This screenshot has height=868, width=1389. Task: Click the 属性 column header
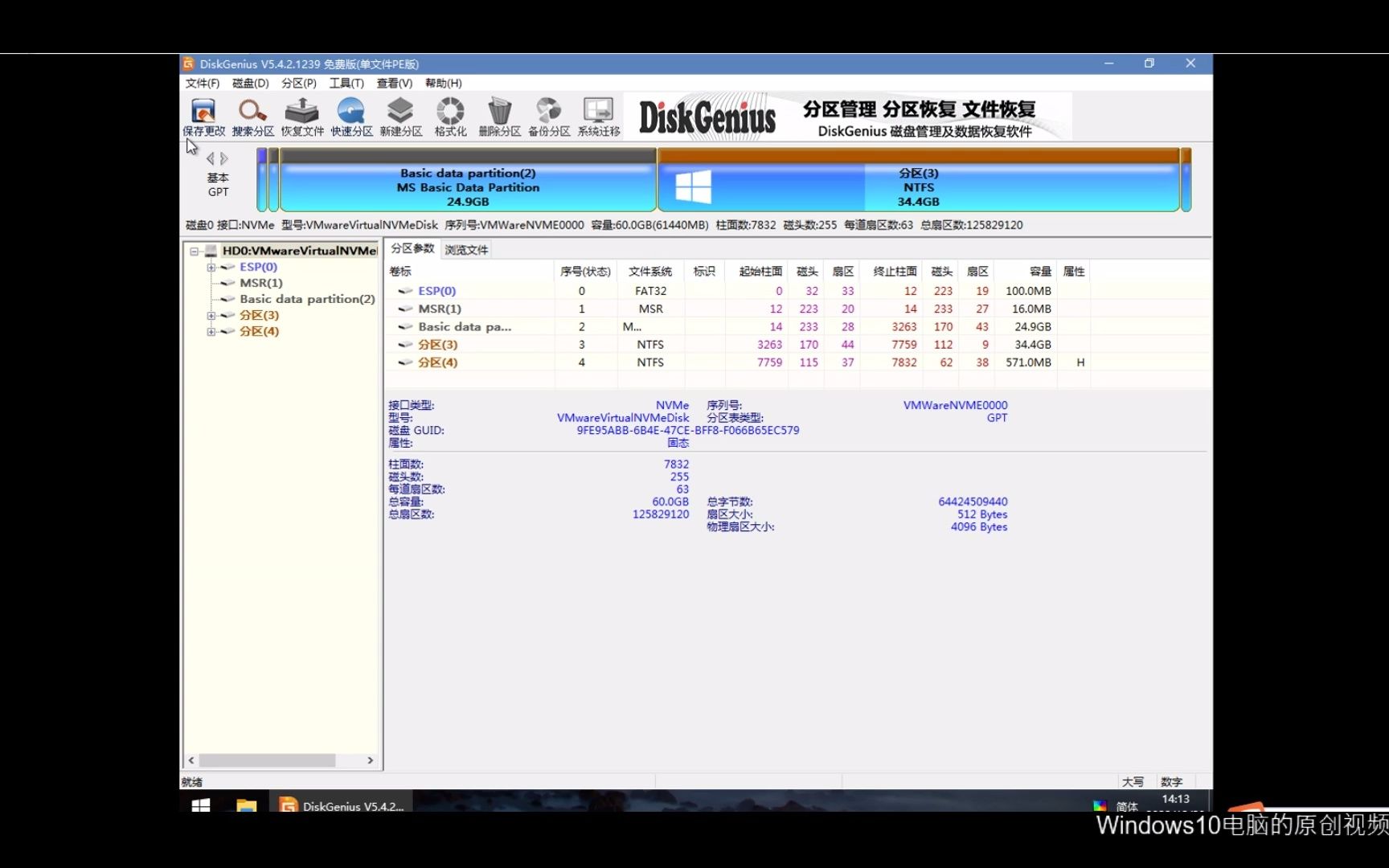pos(1074,271)
